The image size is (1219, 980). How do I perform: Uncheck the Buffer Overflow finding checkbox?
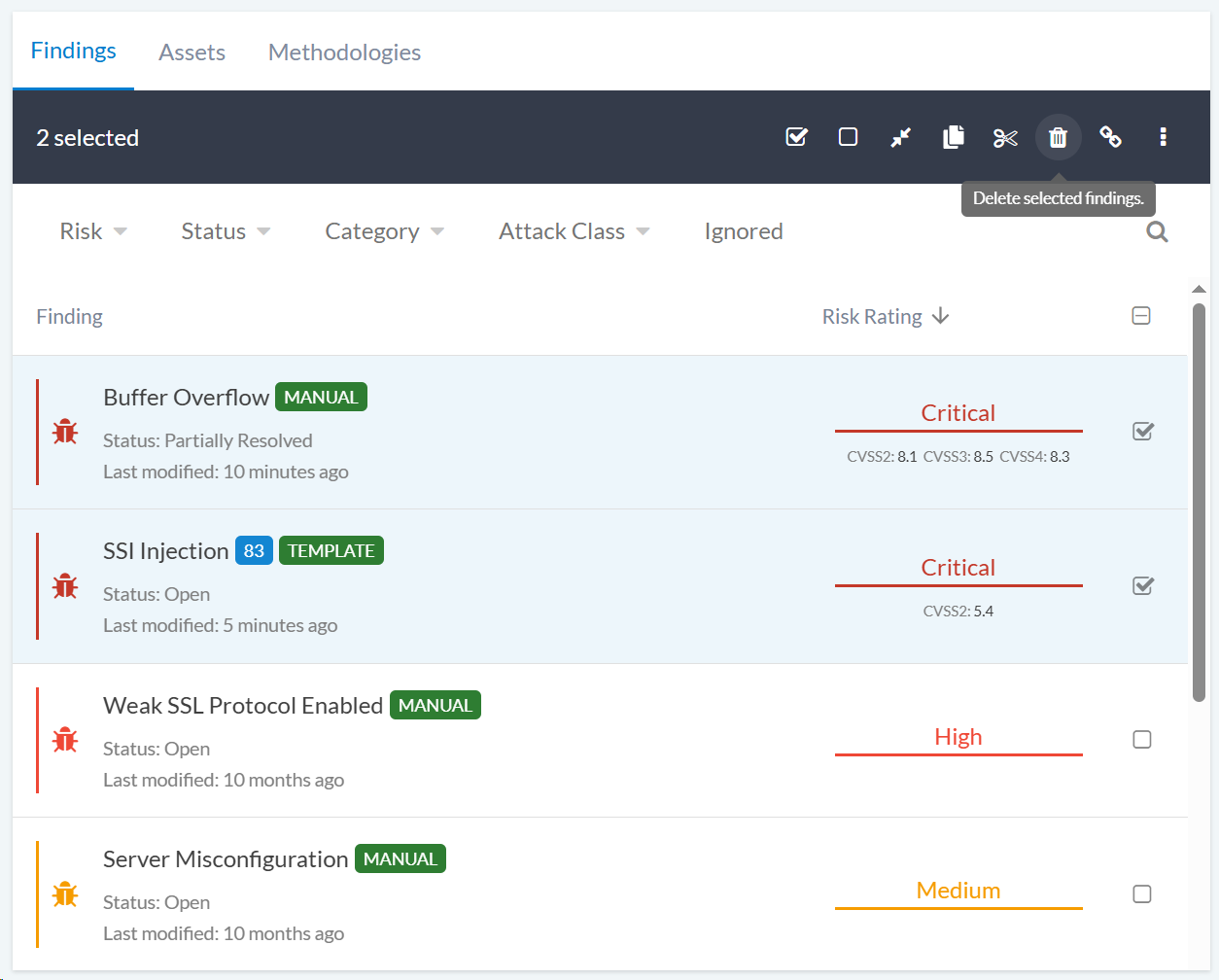click(x=1142, y=431)
